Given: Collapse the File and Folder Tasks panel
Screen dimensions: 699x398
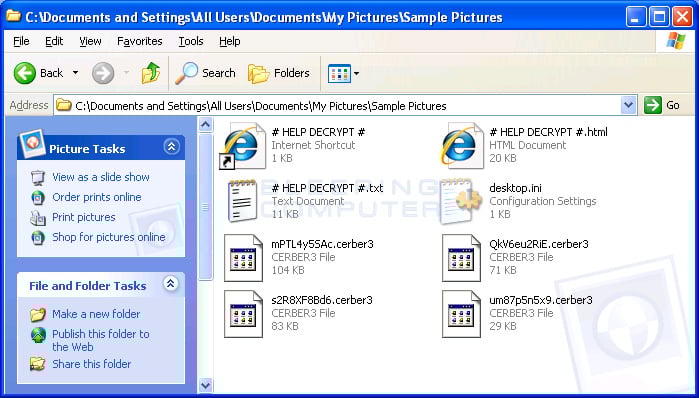Looking at the screenshot, I should tap(171, 283).
